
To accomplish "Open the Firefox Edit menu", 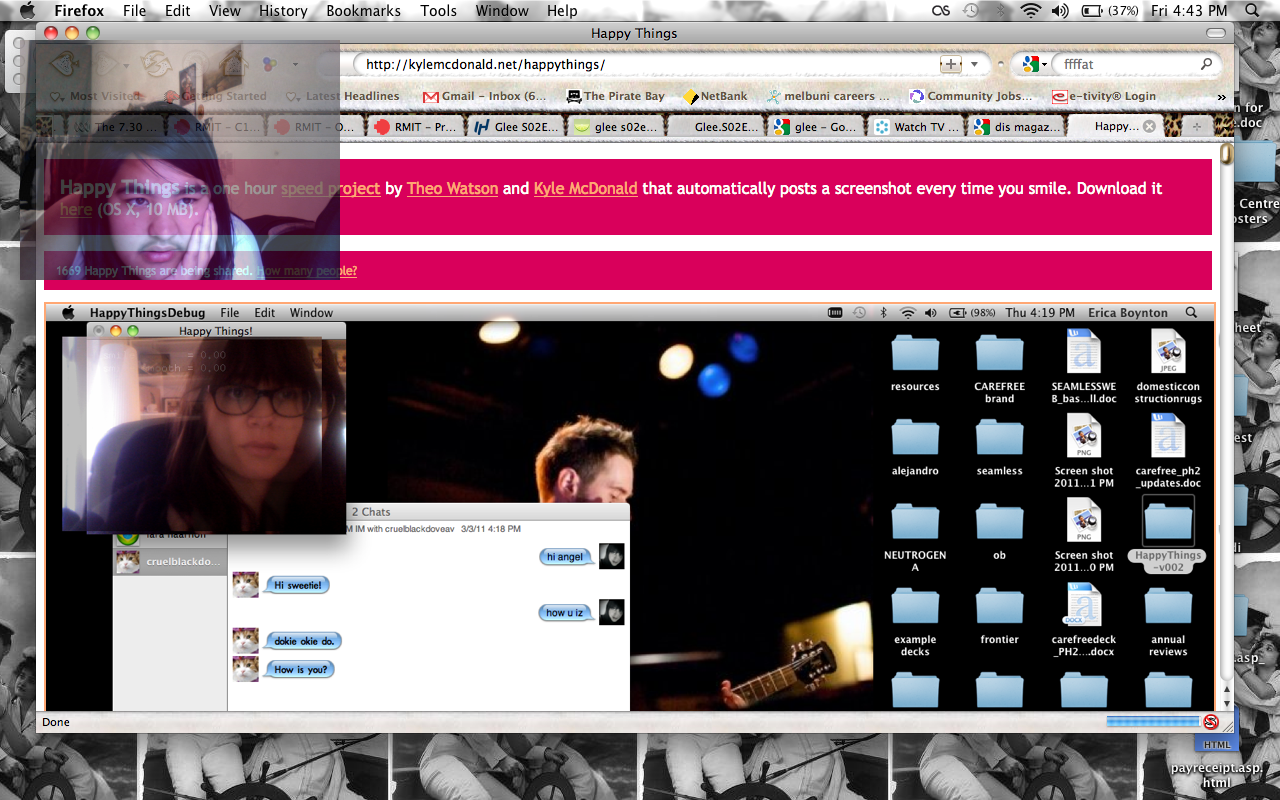I will (178, 11).
